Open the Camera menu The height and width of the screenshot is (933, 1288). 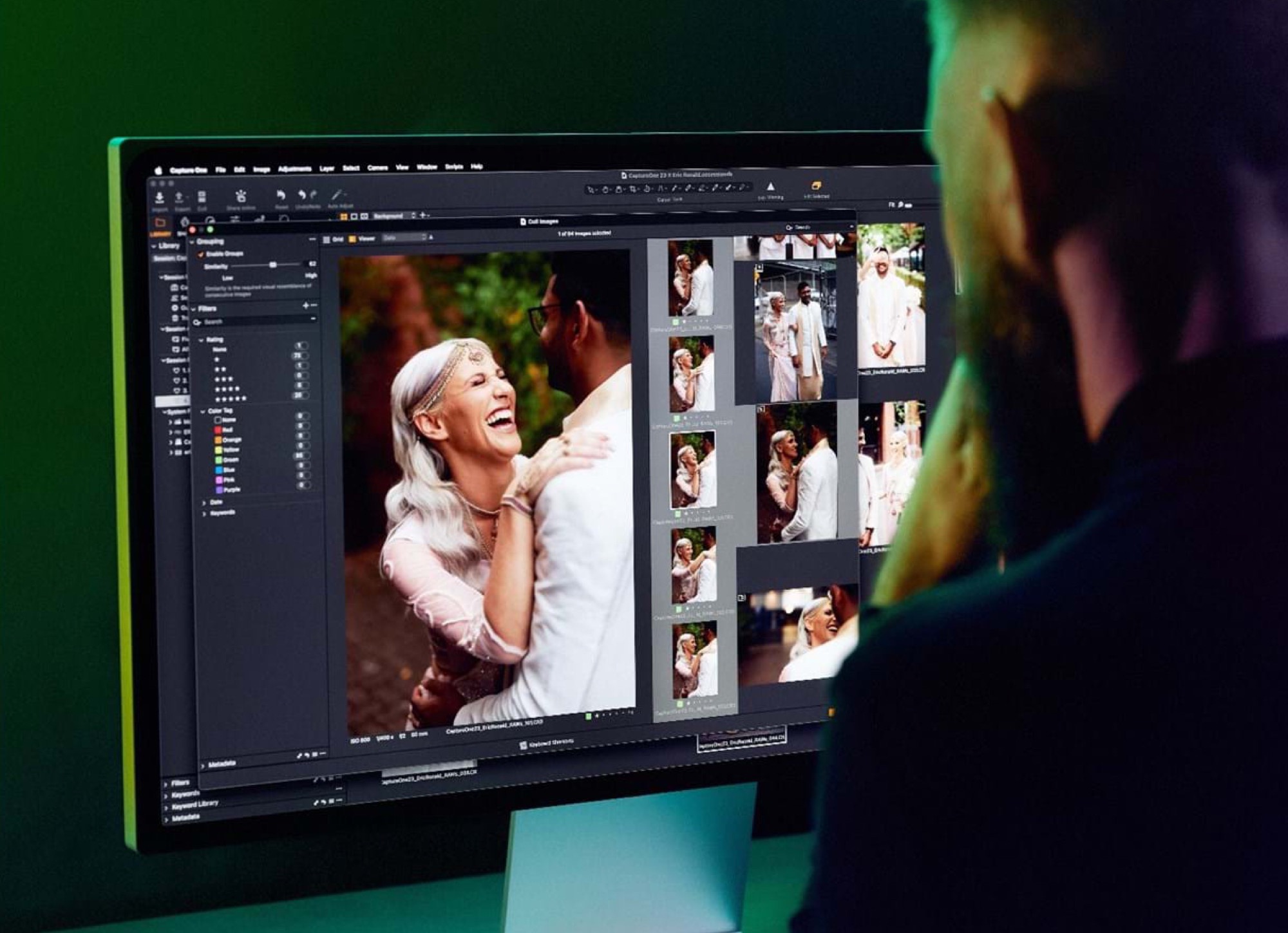(377, 168)
